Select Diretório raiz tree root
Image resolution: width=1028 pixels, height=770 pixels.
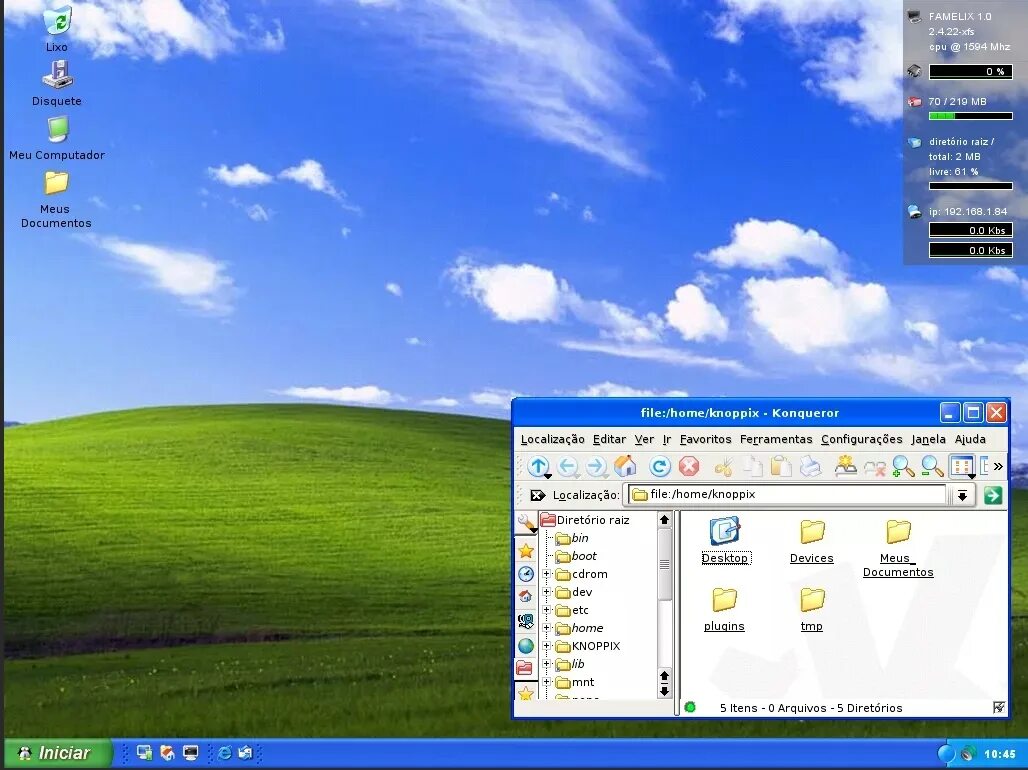(x=585, y=520)
